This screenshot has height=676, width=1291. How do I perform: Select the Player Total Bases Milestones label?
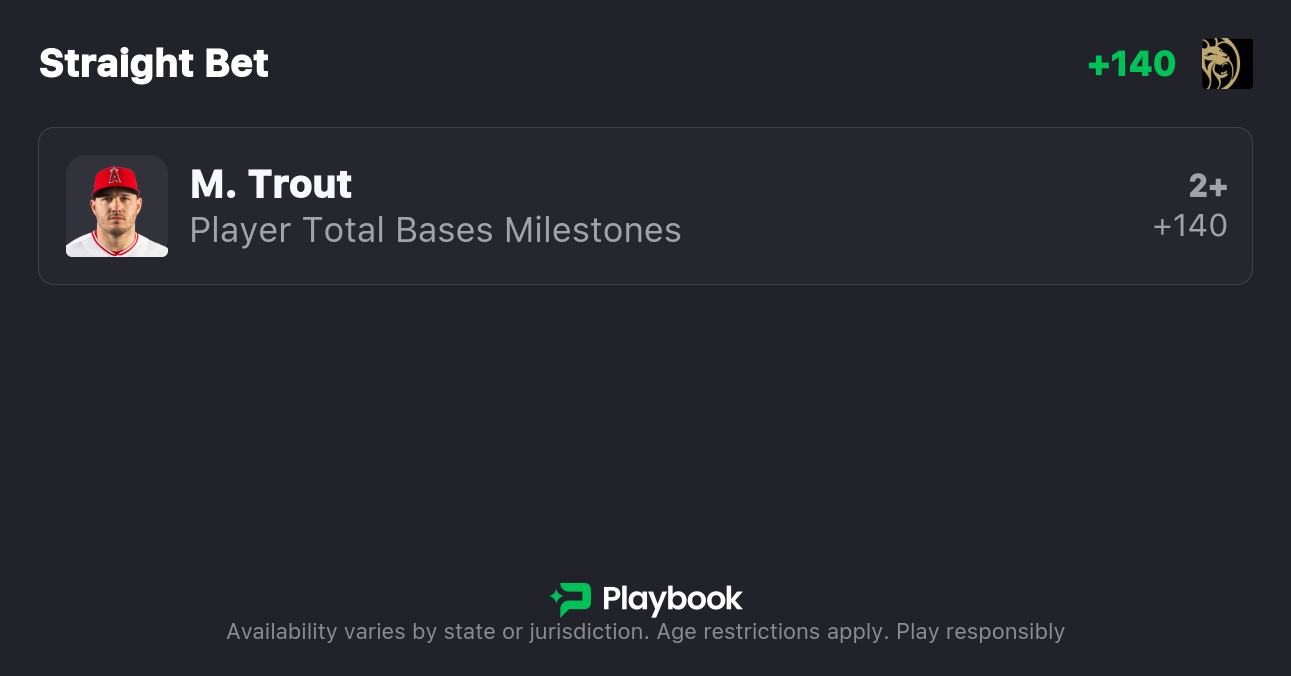435,230
